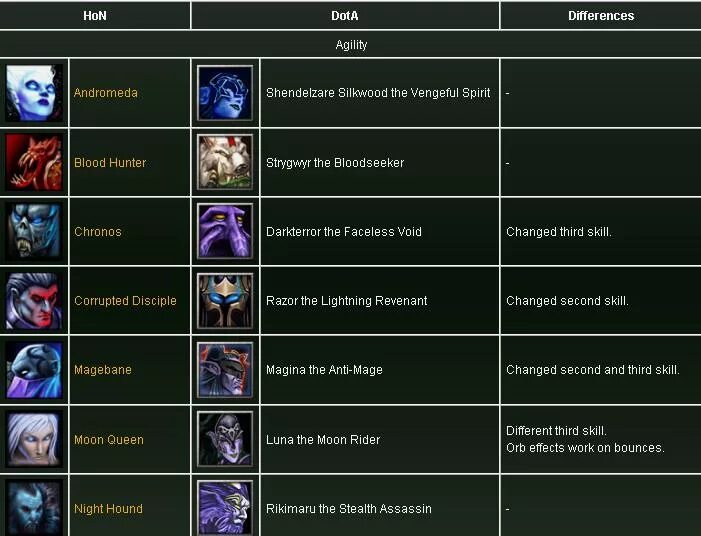Select the Luna Moon Rider icon
This screenshot has width=701, height=536.
click(x=225, y=439)
